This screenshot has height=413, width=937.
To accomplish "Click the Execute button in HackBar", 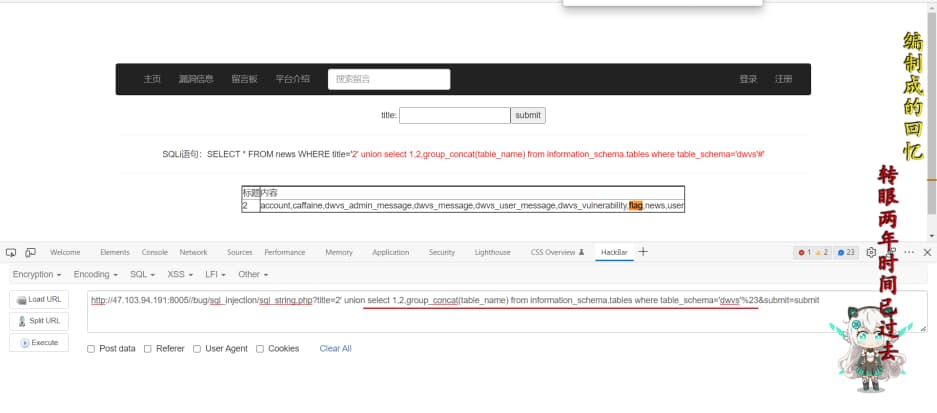I will tap(39, 342).
